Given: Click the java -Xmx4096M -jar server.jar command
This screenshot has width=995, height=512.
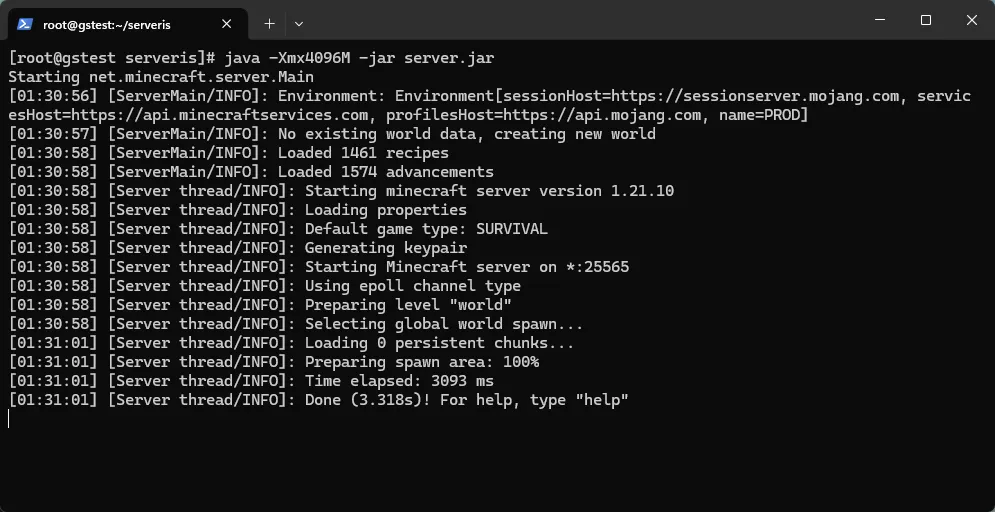Looking at the screenshot, I should point(359,58).
